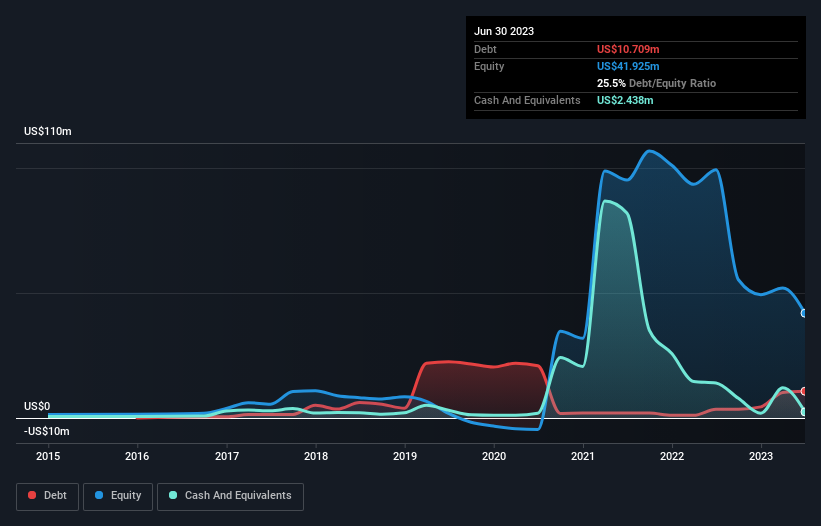Click the 2017 x-axis label
Viewport: 821px width, 526px height.
tap(227, 456)
